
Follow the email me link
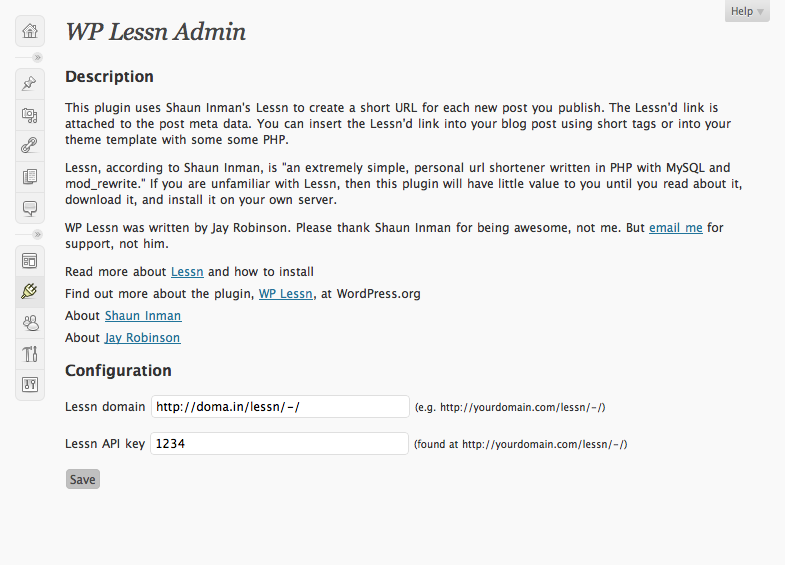tap(675, 228)
